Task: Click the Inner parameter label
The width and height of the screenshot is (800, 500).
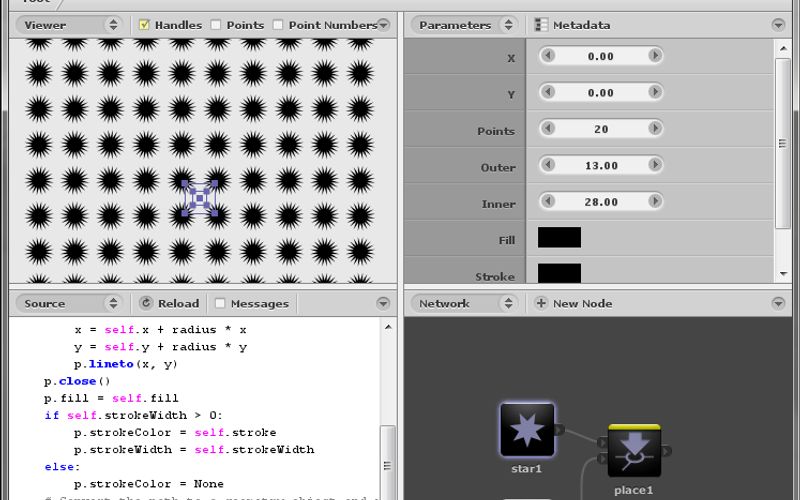Action: [498, 204]
